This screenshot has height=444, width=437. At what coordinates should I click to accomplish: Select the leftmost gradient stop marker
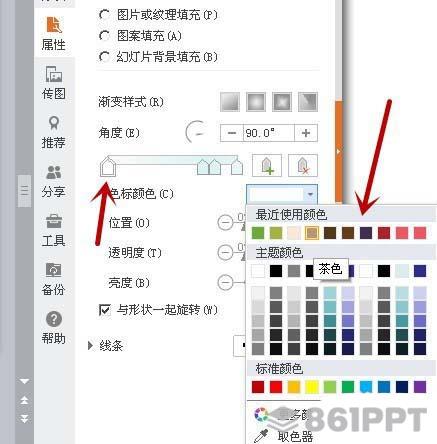[x=108, y=167]
